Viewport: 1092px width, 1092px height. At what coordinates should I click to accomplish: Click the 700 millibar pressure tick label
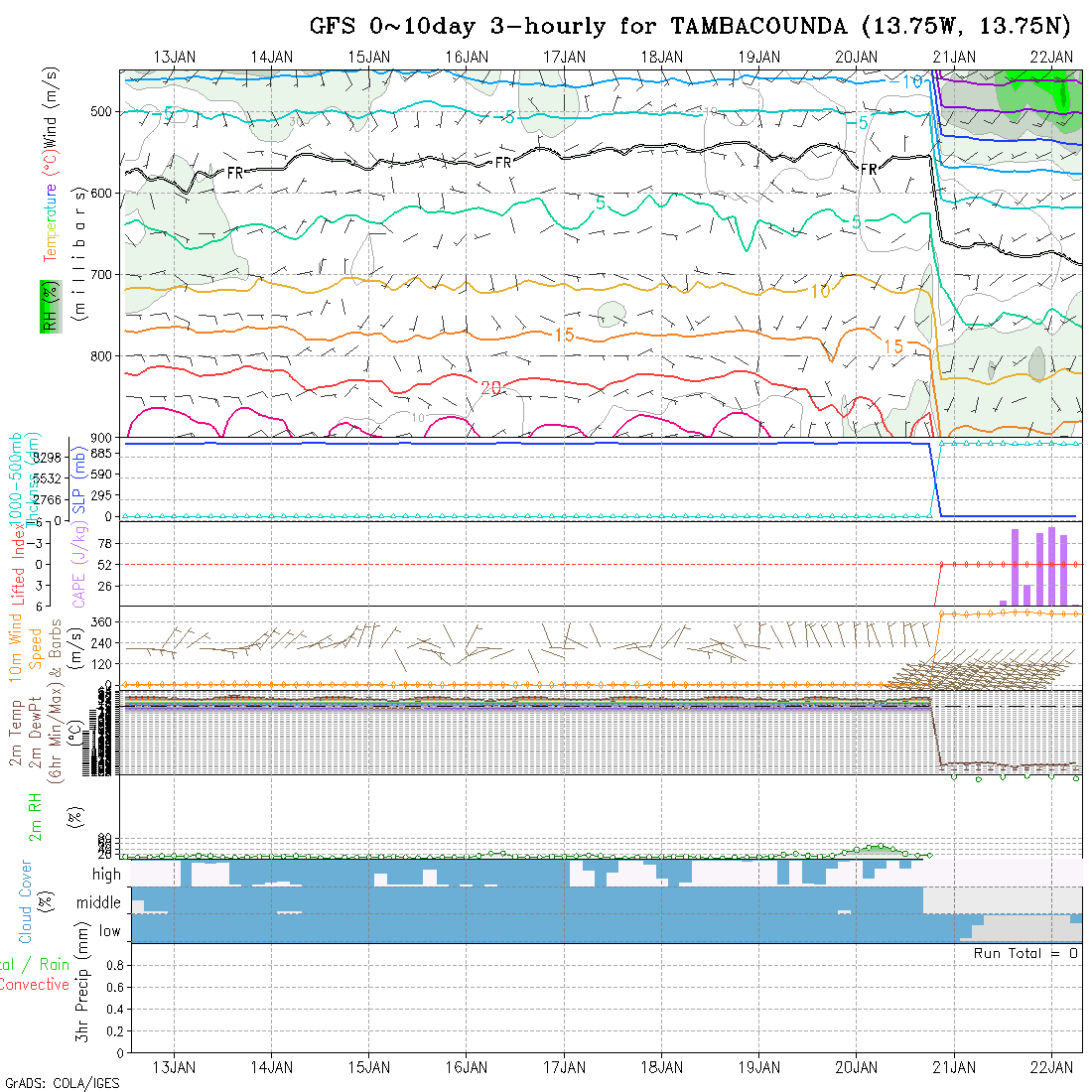(x=104, y=274)
